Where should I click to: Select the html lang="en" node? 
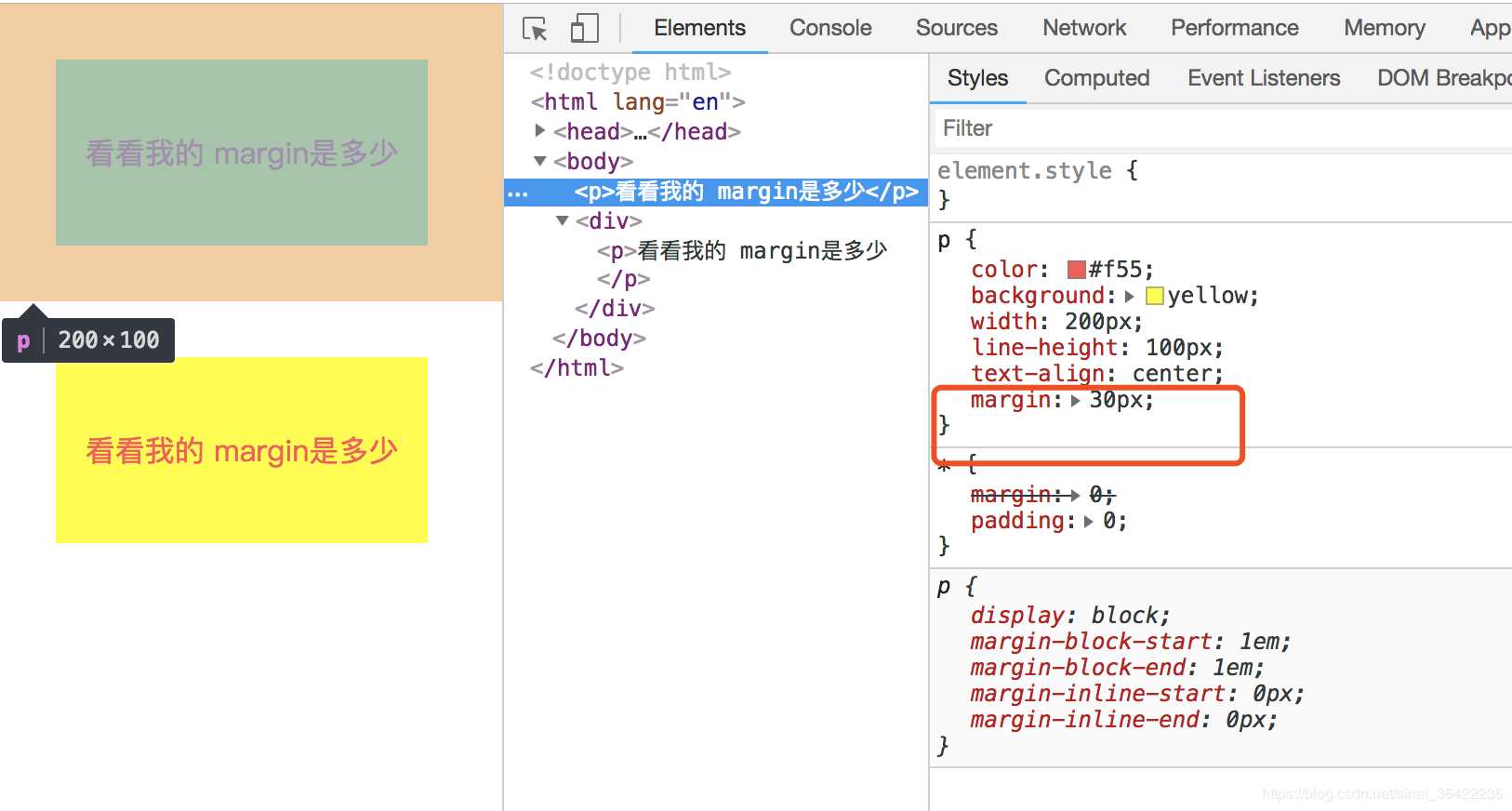click(638, 101)
